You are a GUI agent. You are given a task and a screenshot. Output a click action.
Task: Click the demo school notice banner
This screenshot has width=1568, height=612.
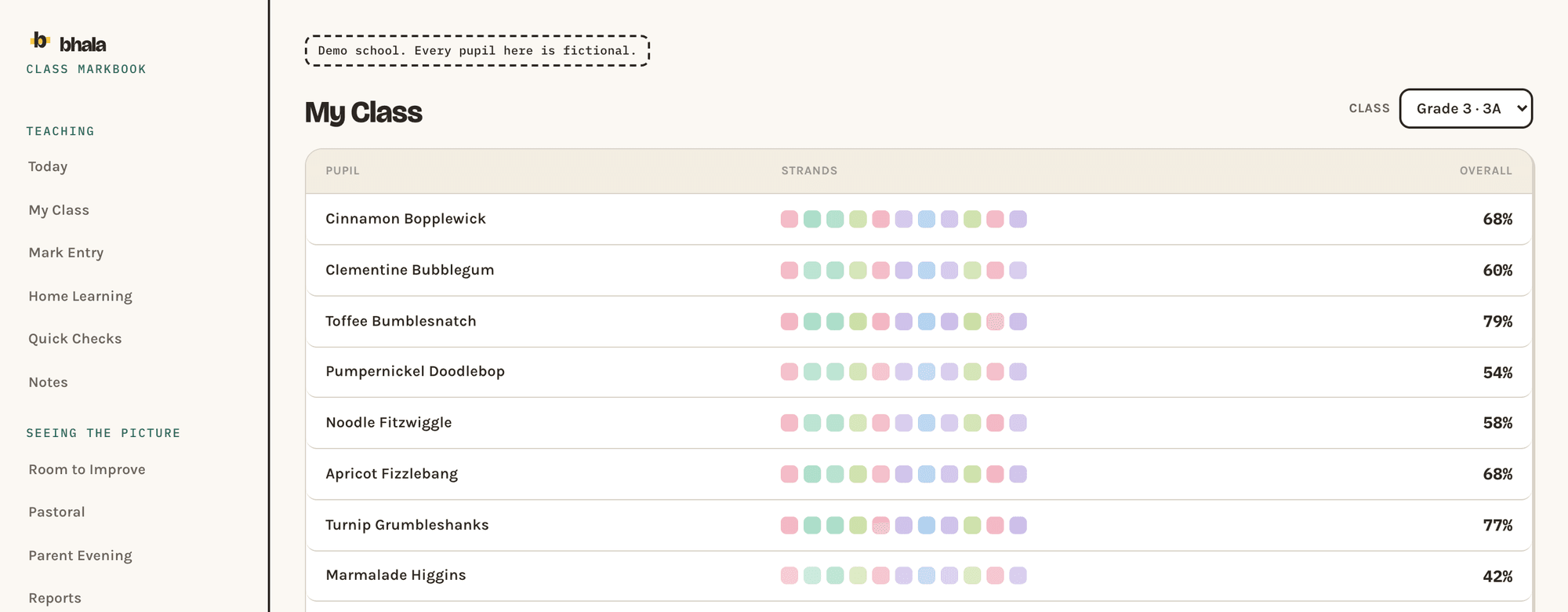(477, 51)
